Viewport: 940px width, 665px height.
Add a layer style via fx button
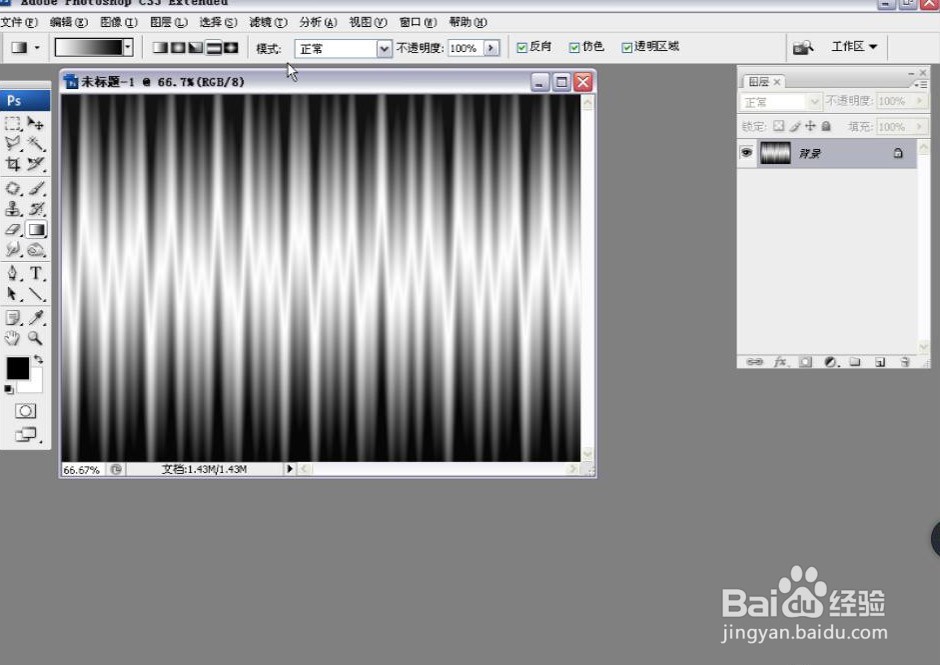pyautogui.click(x=780, y=362)
